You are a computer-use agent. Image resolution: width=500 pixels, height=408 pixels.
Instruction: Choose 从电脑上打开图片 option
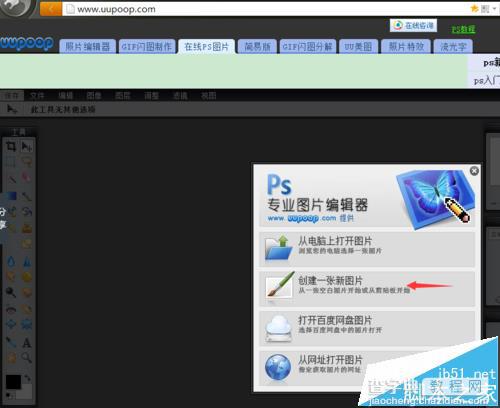coord(367,249)
